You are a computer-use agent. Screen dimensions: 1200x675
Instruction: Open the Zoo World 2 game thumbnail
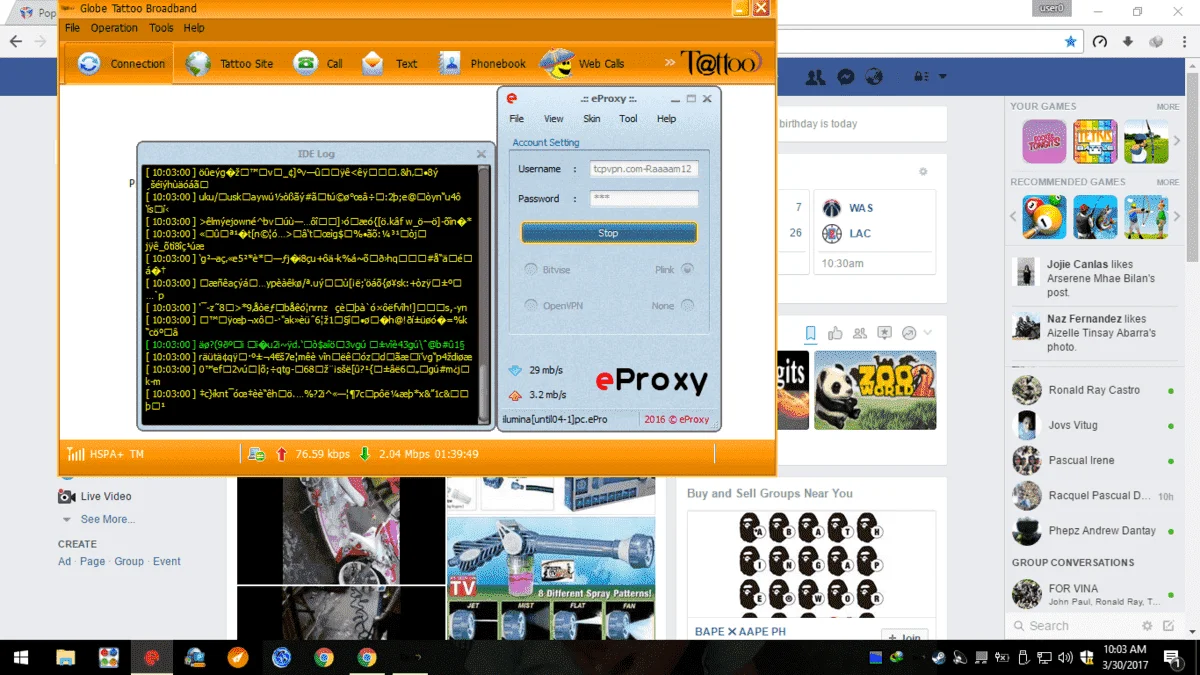(x=876, y=390)
